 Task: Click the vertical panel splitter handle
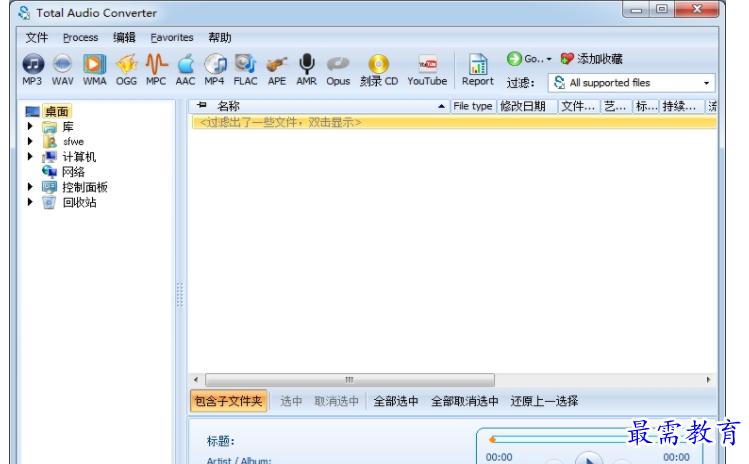coord(180,294)
